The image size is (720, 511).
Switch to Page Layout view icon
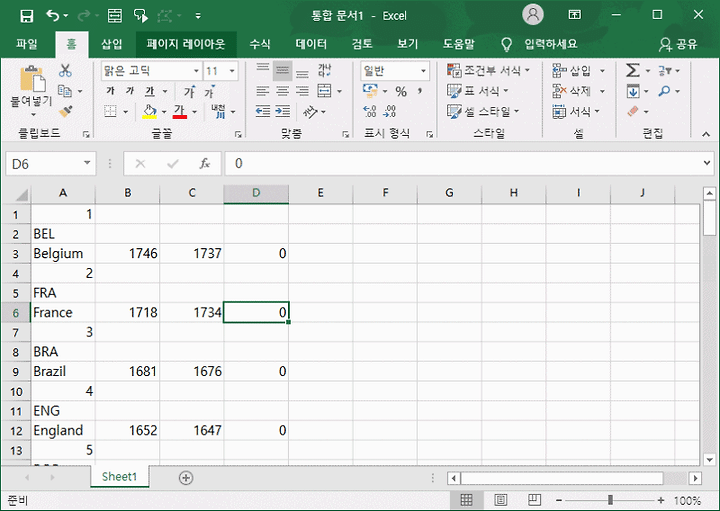click(501, 500)
